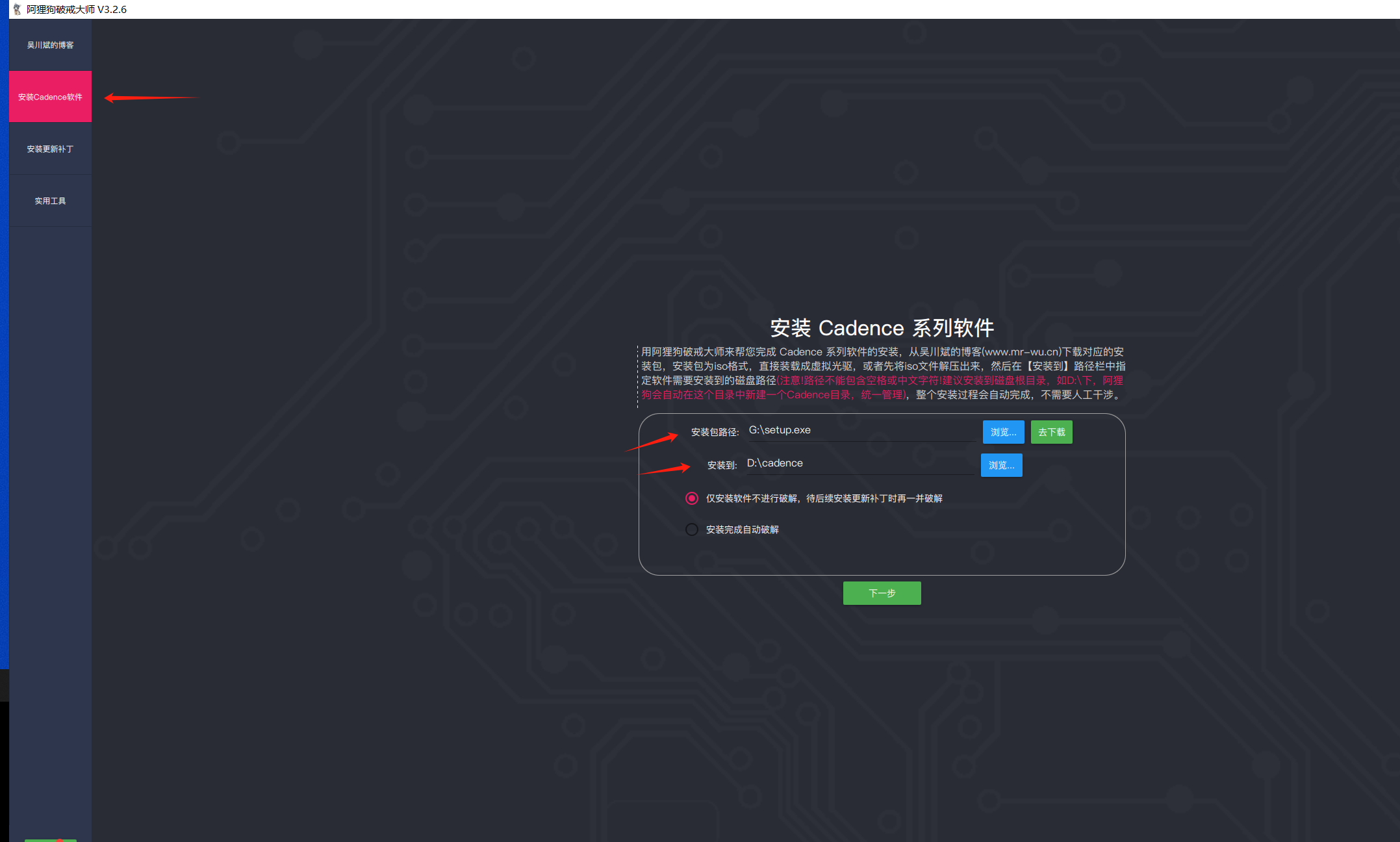Click the 安装 Cadence 系列软件 heading

(882, 328)
